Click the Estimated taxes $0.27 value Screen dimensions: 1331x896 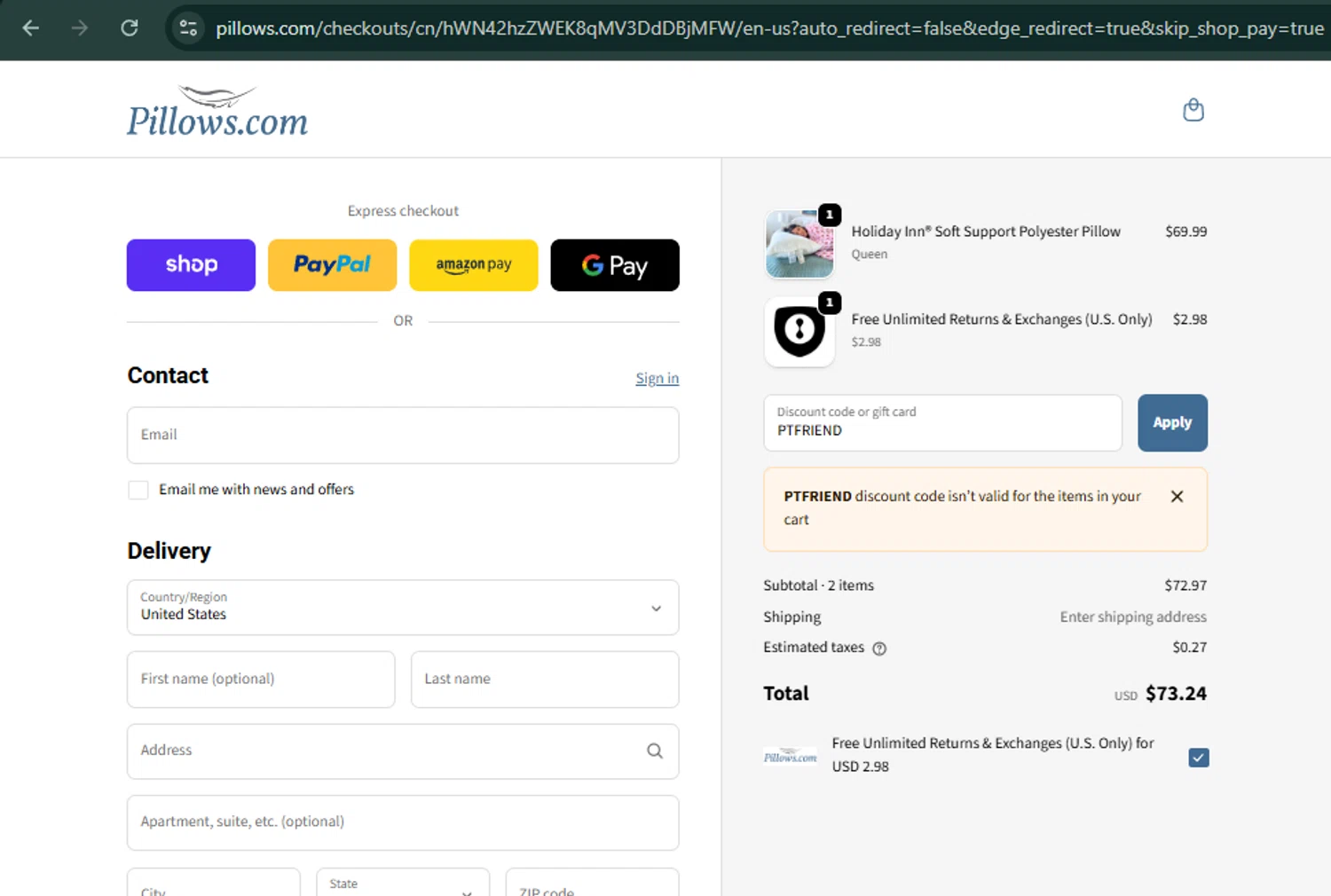click(1190, 648)
